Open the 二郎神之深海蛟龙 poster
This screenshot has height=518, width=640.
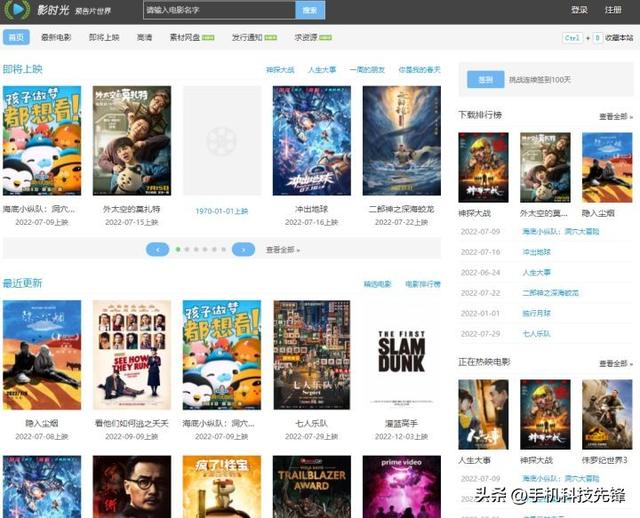point(402,140)
